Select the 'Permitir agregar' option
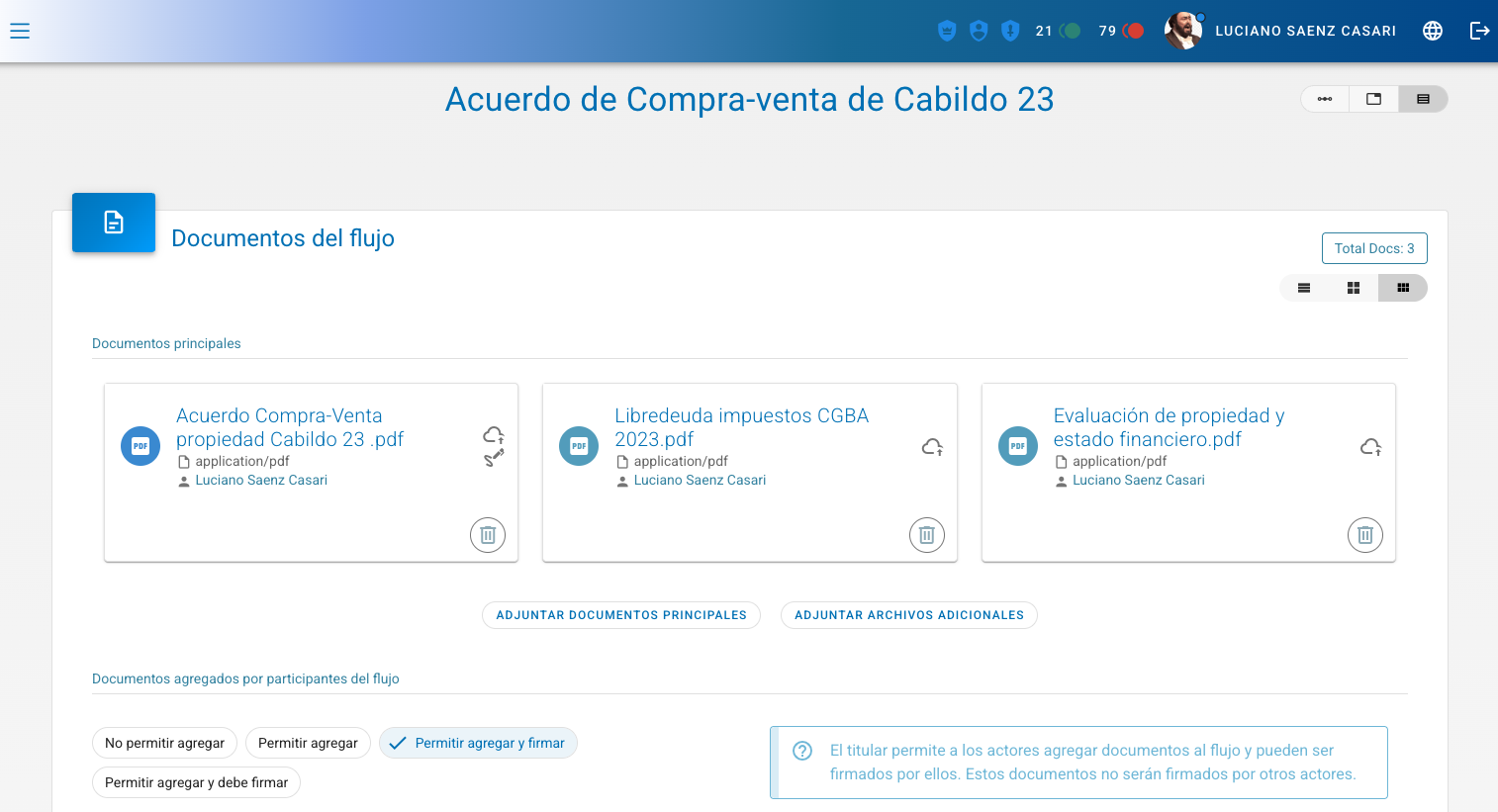Screen dimensions: 1498x812 (x=308, y=743)
